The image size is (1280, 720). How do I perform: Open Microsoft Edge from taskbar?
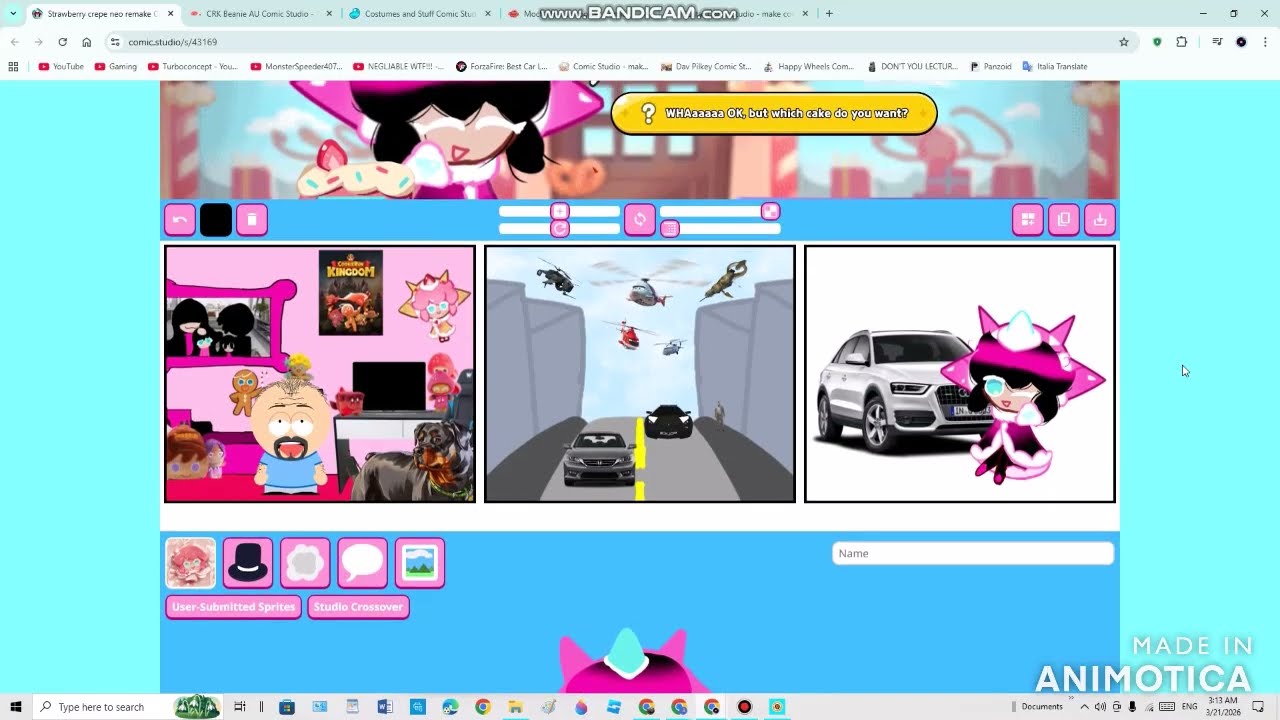[x=450, y=707]
